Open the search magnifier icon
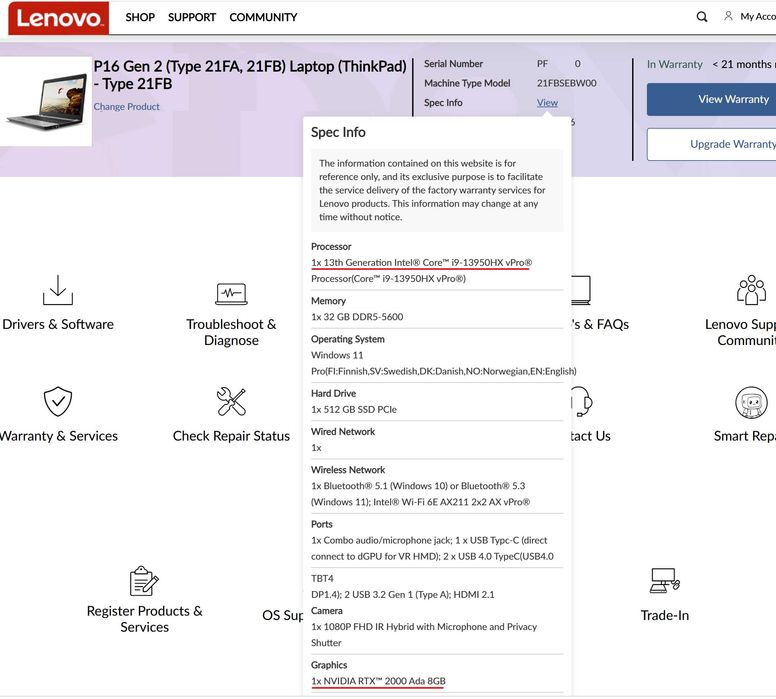Viewport: 776px width, 699px height. [x=702, y=17]
